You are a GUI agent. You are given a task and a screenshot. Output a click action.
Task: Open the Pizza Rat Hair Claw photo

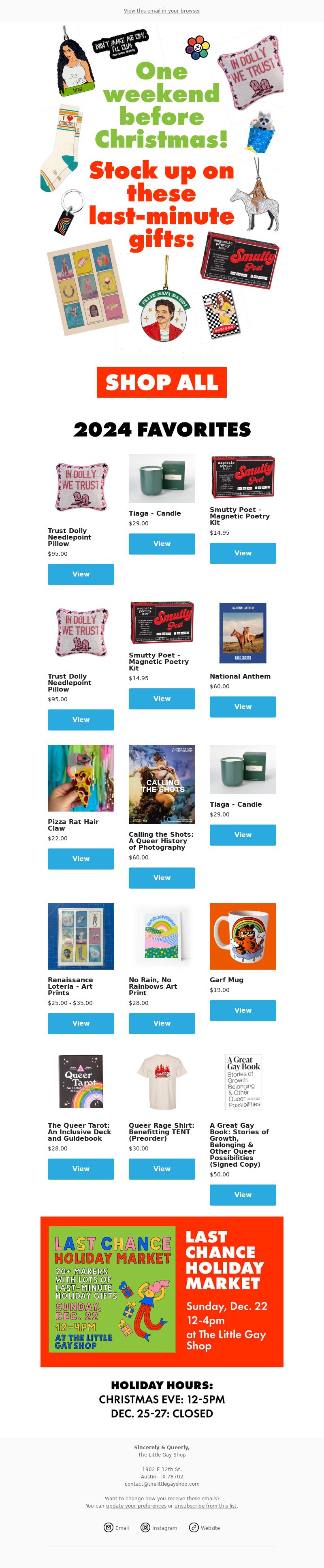81,778
